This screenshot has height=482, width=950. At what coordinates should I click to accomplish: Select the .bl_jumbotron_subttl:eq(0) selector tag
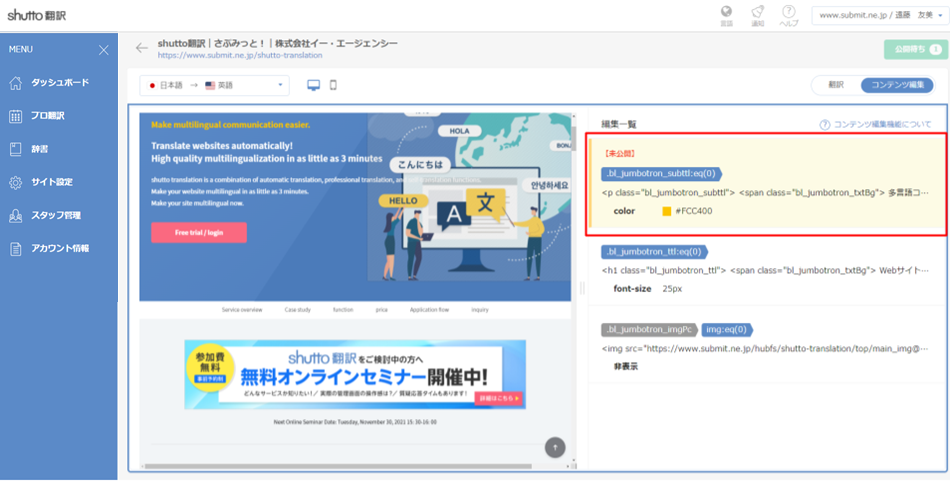click(661, 174)
